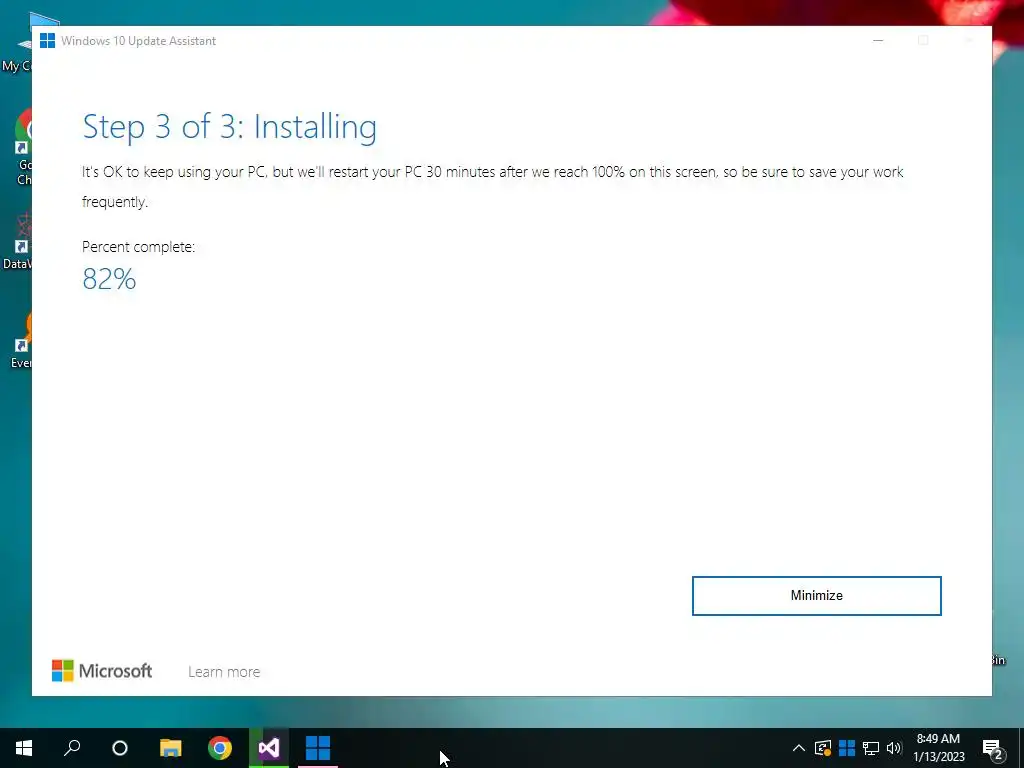
Task: Open the clock showing 8:49 AM
Action: [938, 748]
